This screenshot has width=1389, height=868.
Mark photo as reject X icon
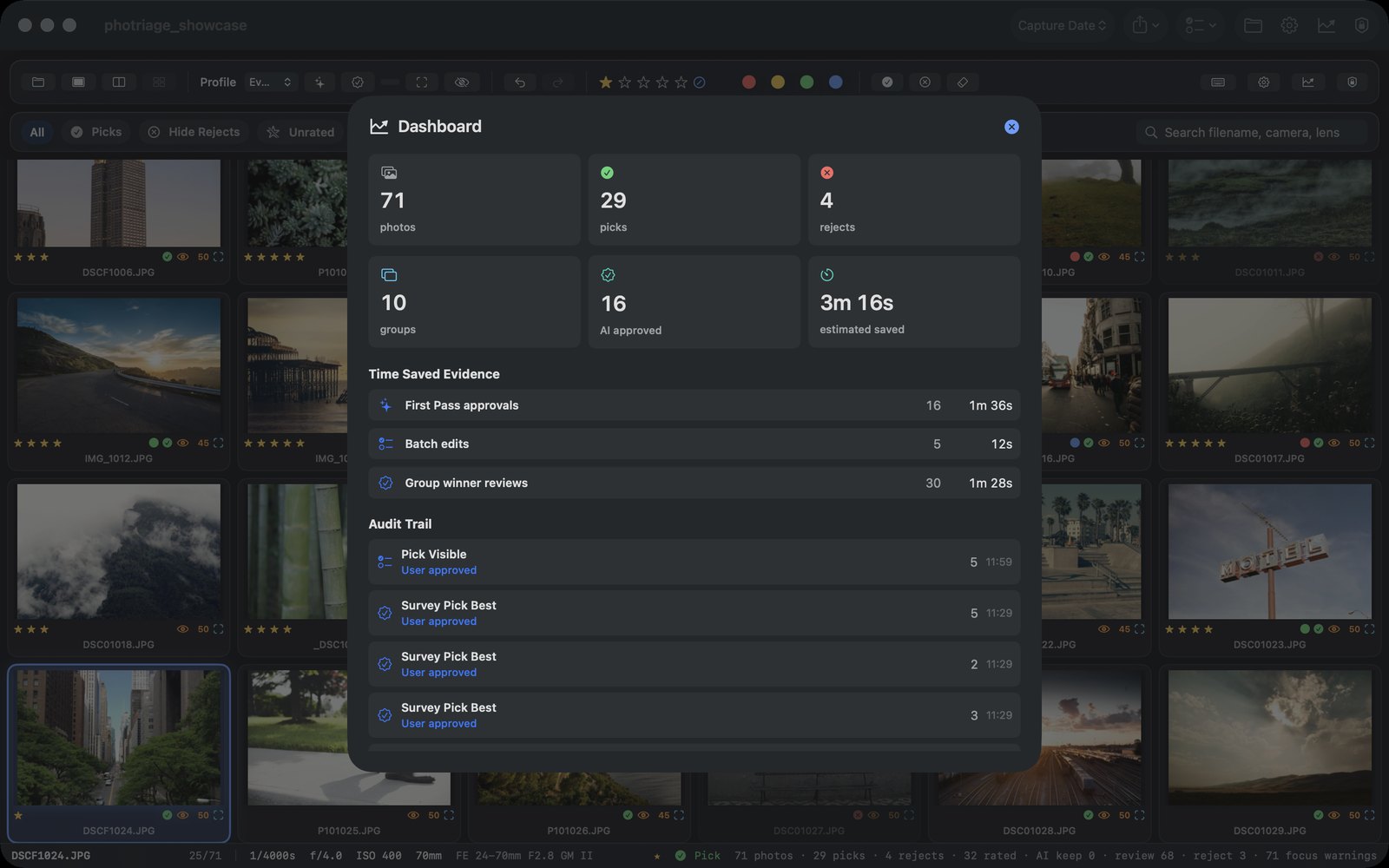point(925,82)
